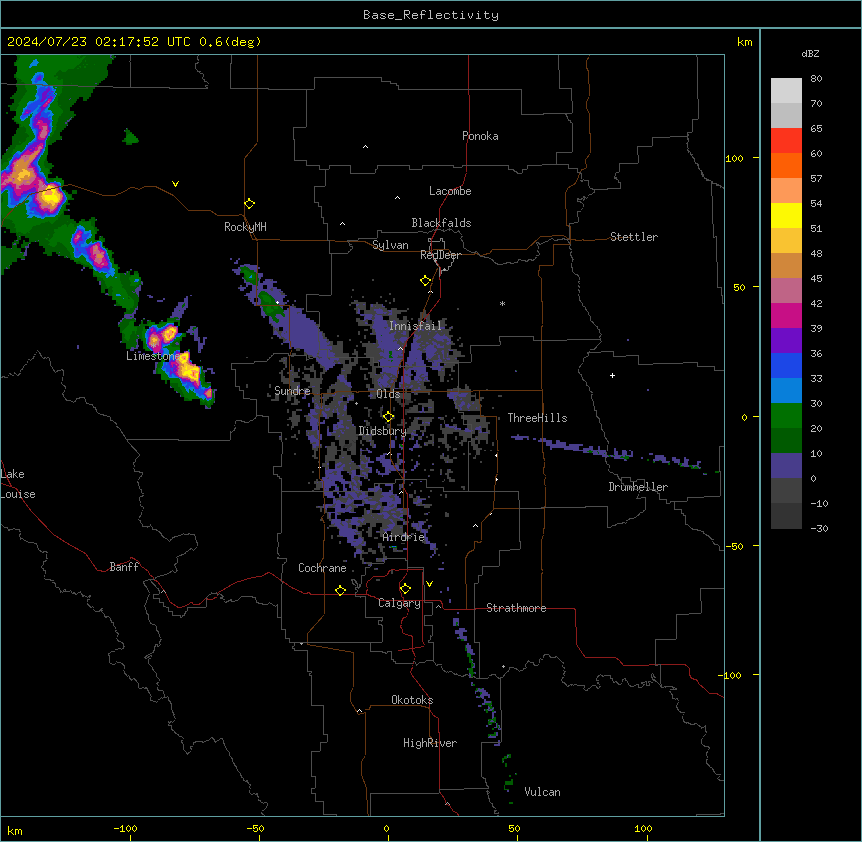Click the -50 km tick on right axis

point(734,546)
